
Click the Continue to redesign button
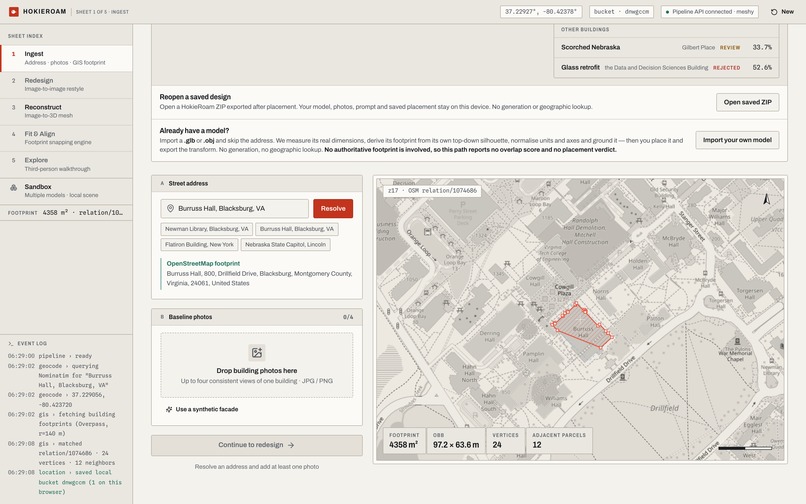257,445
